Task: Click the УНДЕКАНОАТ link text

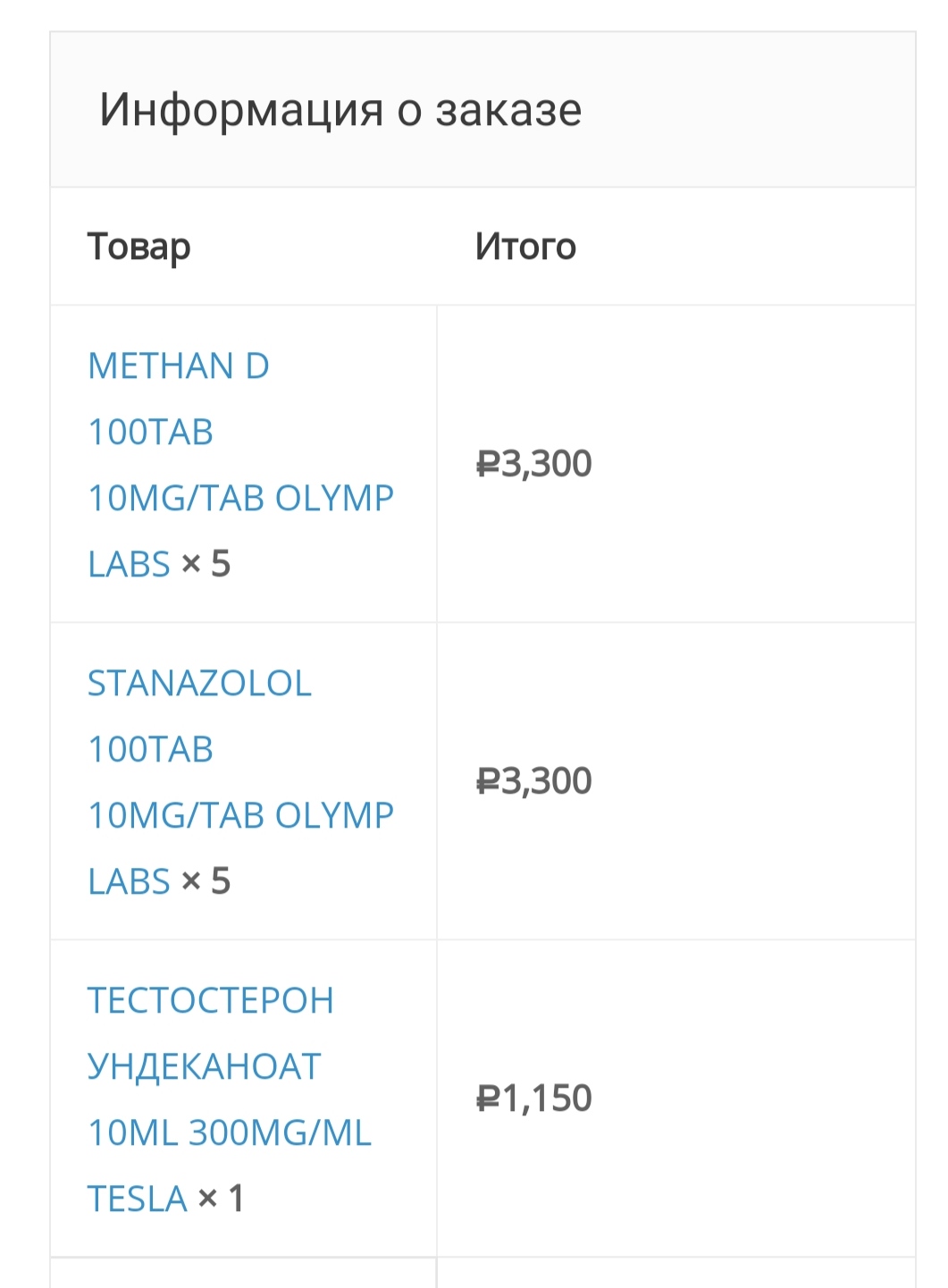Action: coord(205,1067)
